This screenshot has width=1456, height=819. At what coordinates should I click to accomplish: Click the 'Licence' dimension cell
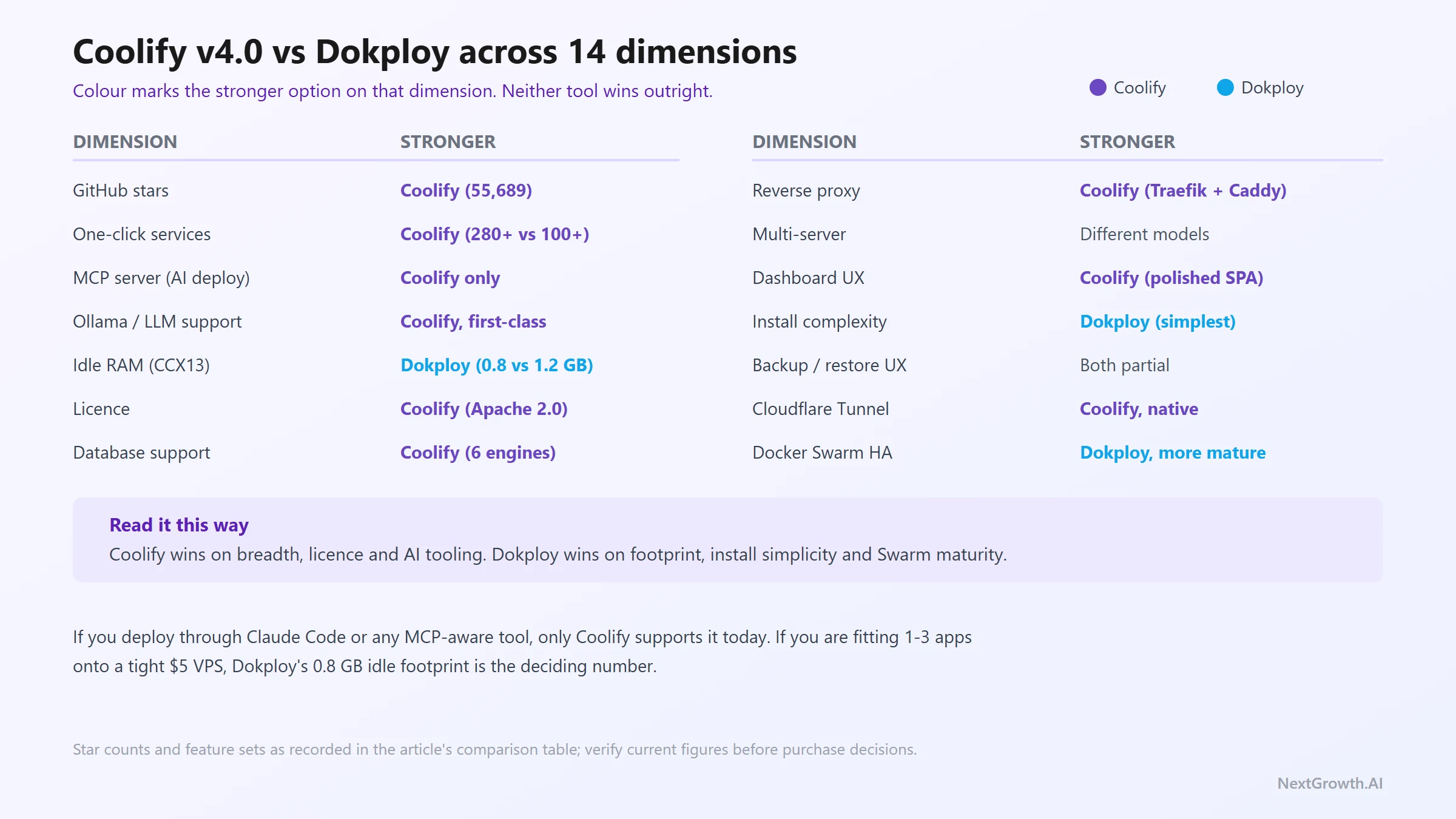pyautogui.click(x=101, y=409)
